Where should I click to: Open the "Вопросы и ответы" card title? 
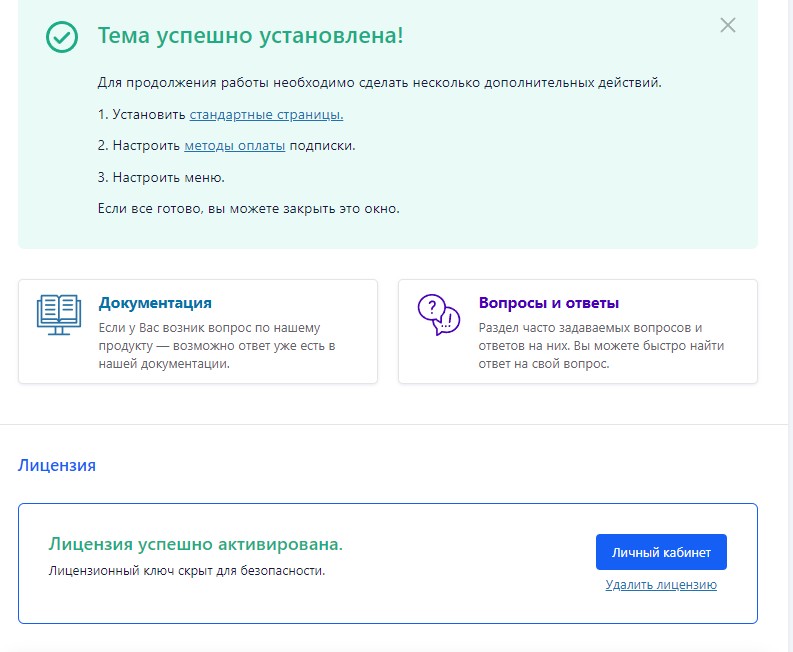[549, 303]
